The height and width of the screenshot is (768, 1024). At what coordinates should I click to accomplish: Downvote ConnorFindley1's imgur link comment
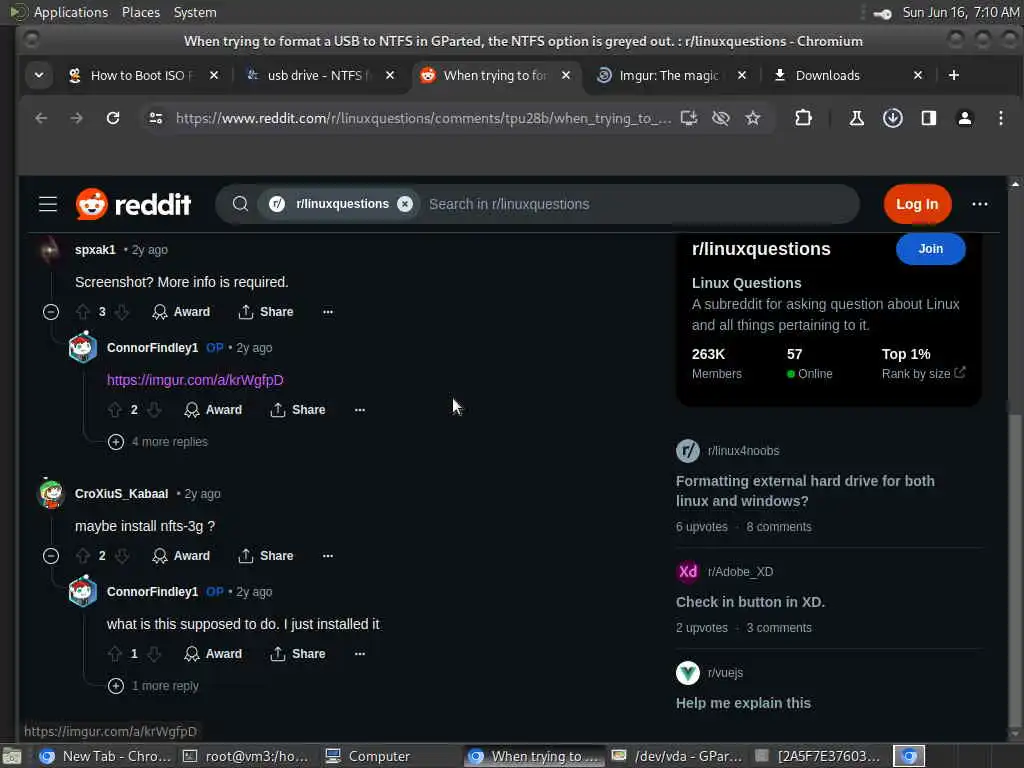click(x=154, y=410)
